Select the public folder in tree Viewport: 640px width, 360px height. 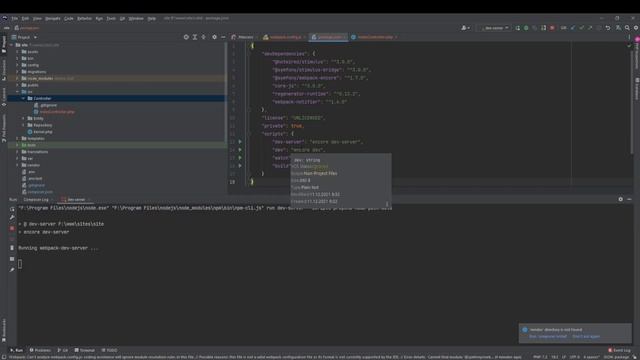pos(33,85)
